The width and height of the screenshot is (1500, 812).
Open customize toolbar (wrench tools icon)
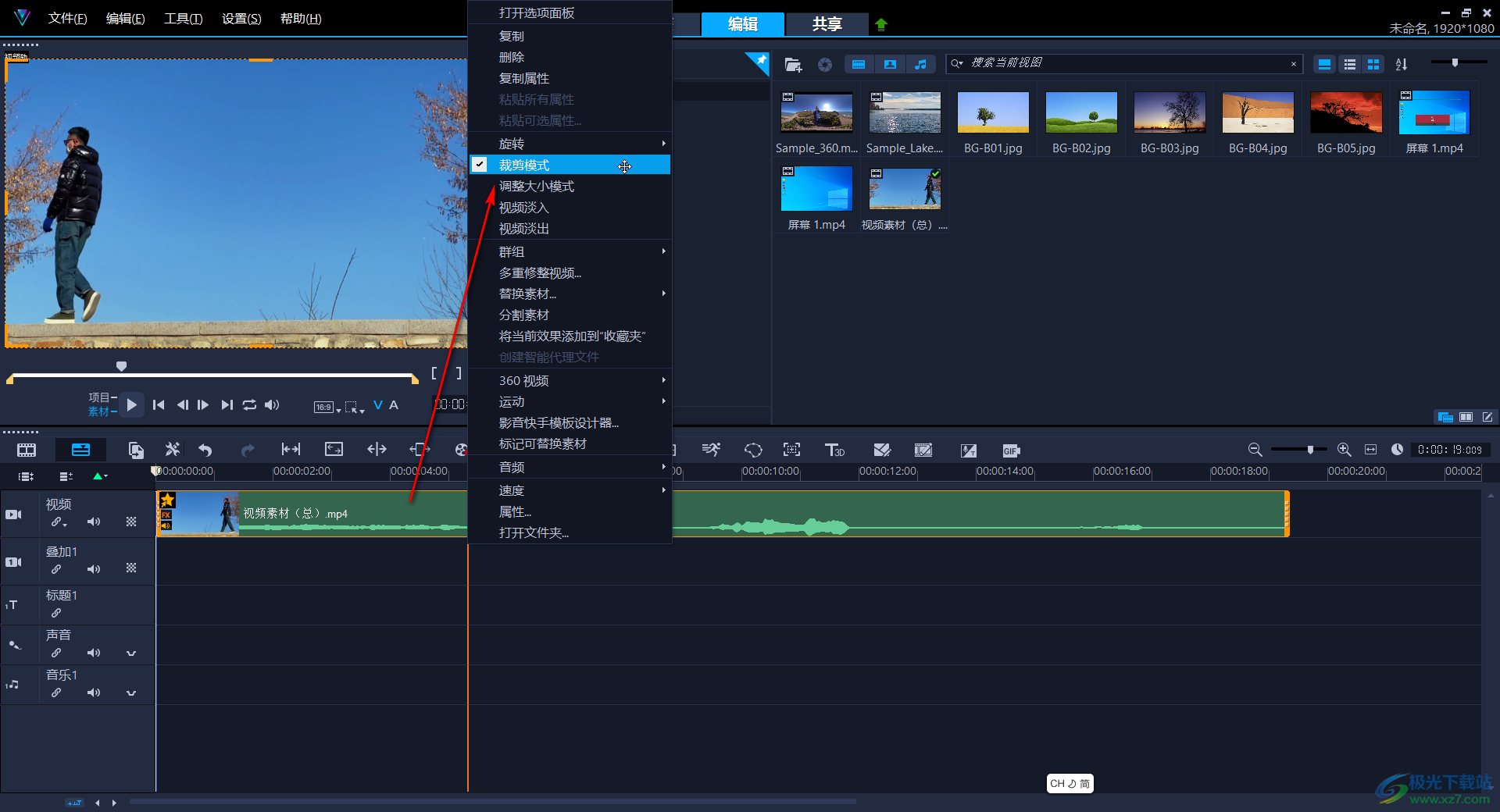[x=172, y=450]
